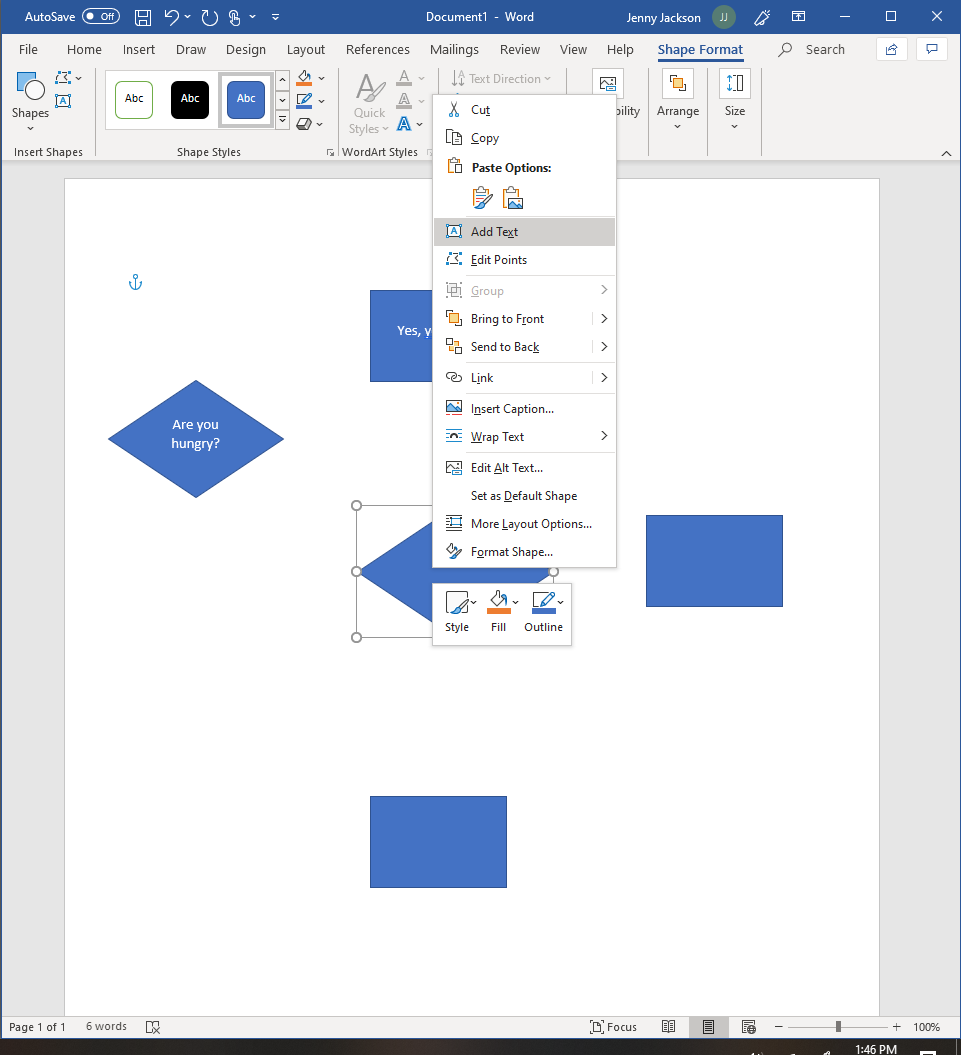Click Style icon on mini toolbar
Screen dimensions: 961x1055
click(456, 602)
